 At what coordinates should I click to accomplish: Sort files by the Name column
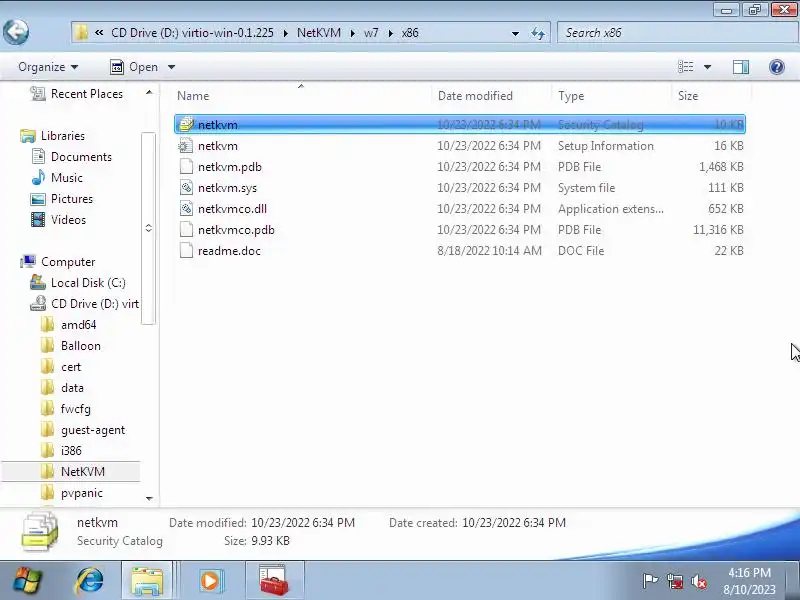point(193,96)
